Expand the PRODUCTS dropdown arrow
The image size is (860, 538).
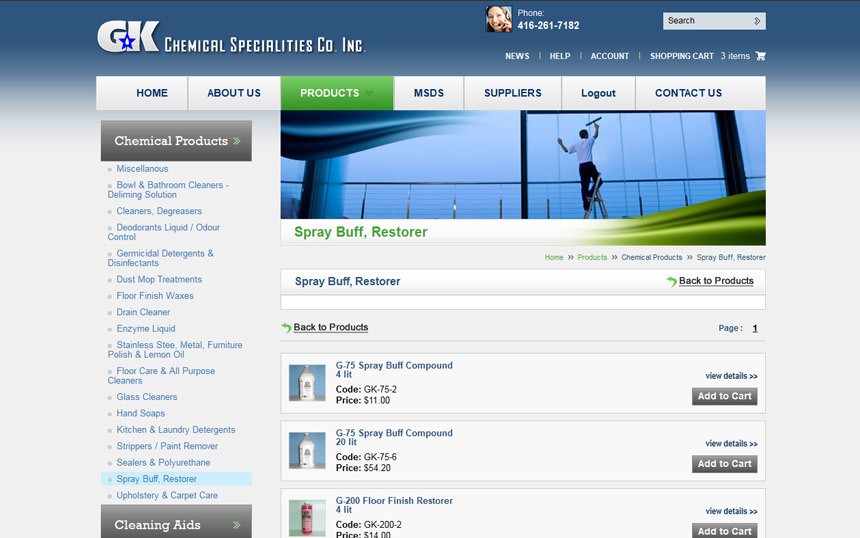click(369, 93)
